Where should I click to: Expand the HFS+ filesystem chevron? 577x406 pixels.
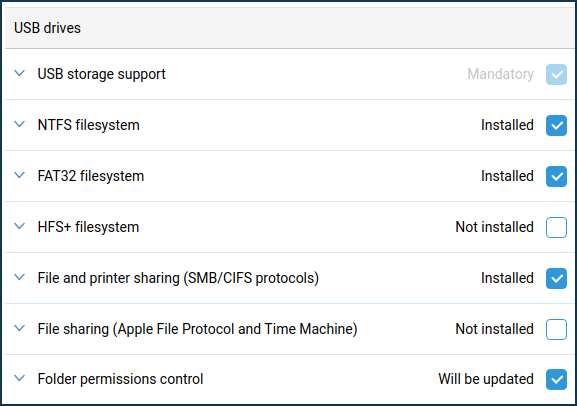[20, 226]
